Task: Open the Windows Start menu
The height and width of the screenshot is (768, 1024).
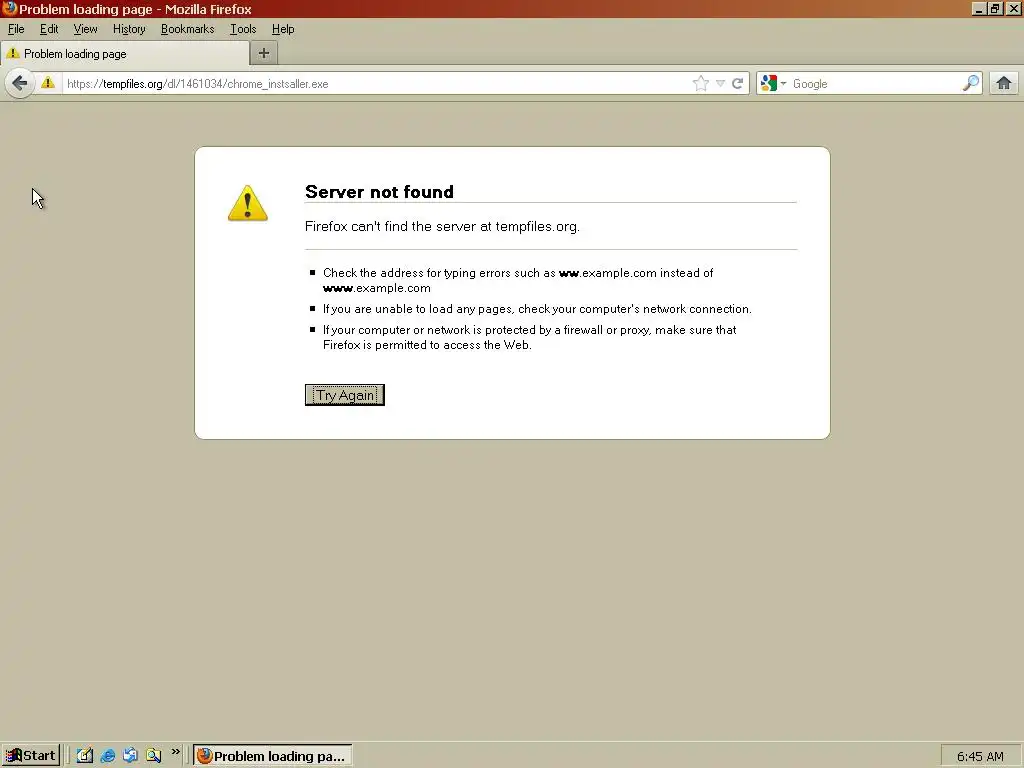Action: (31, 756)
